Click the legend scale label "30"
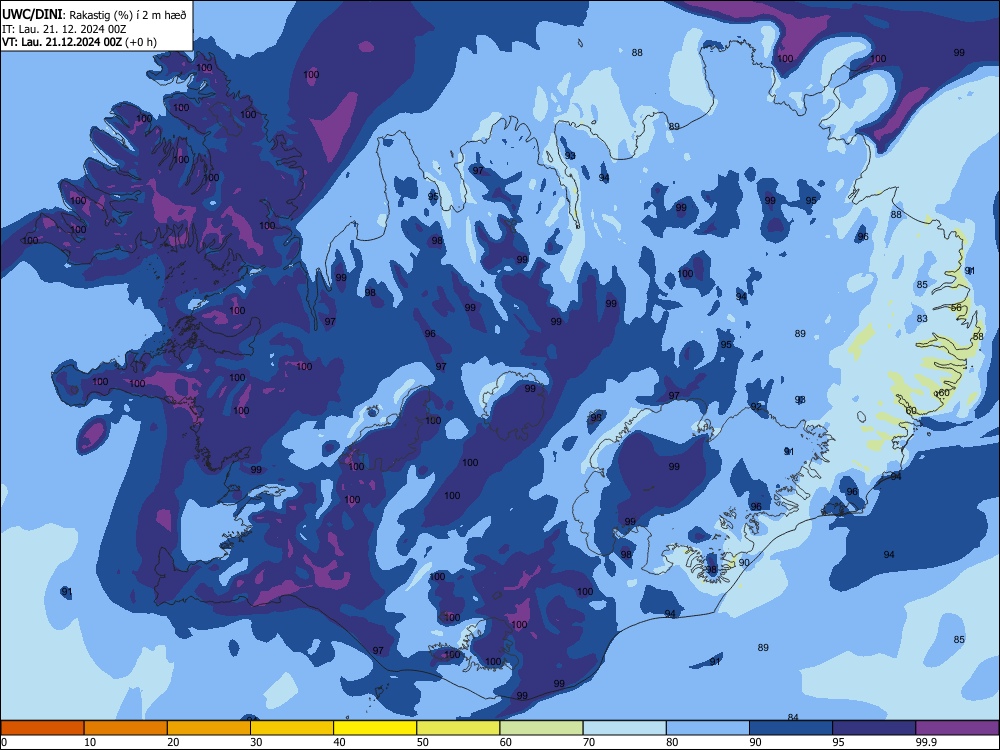 (256, 742)
